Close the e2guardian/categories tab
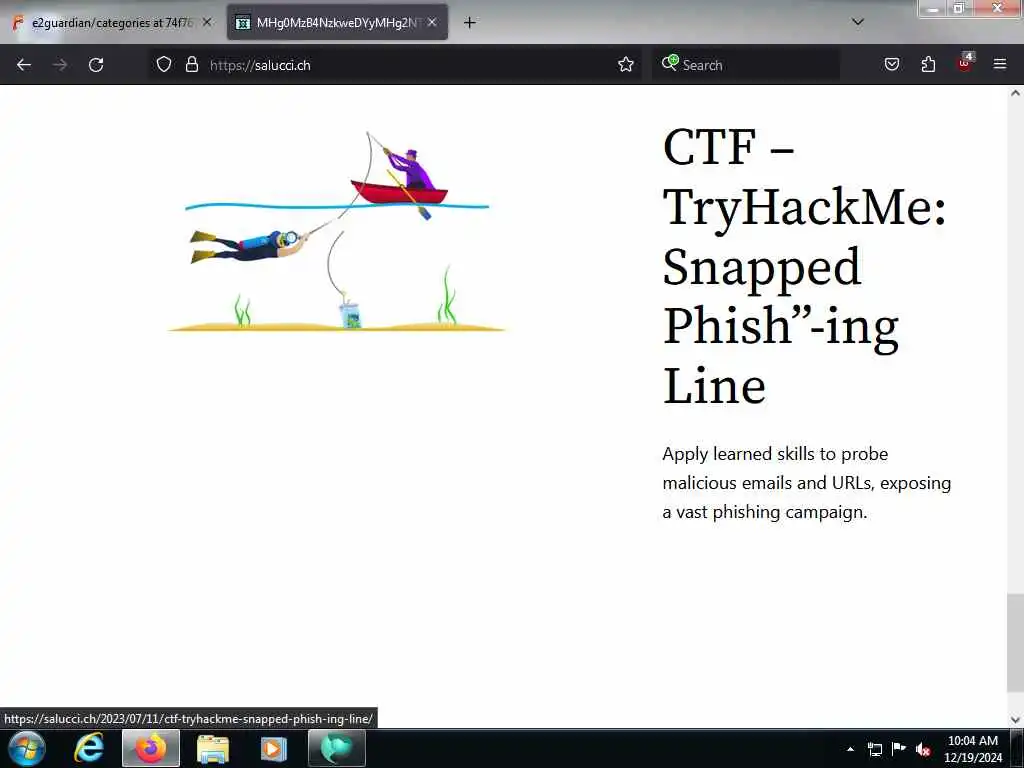The image size is (1024, 768). coord(207,22)
